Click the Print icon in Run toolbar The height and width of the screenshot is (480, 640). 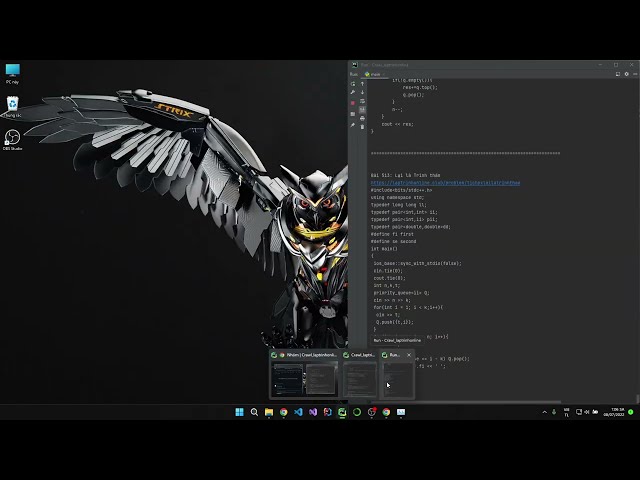coord(362,118)
